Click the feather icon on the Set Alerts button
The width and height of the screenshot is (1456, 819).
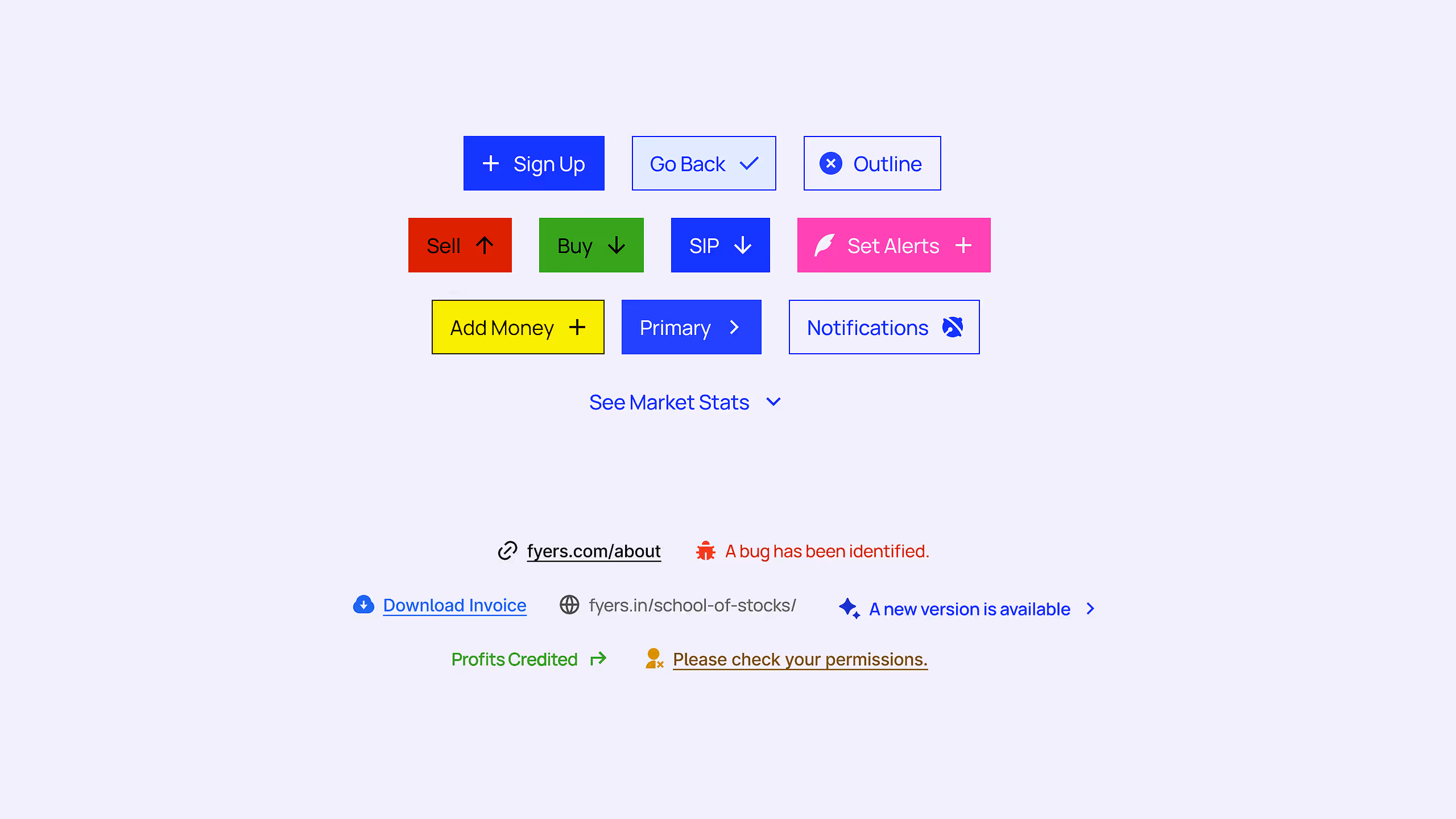pyautogui.click(x=824, y=245)
